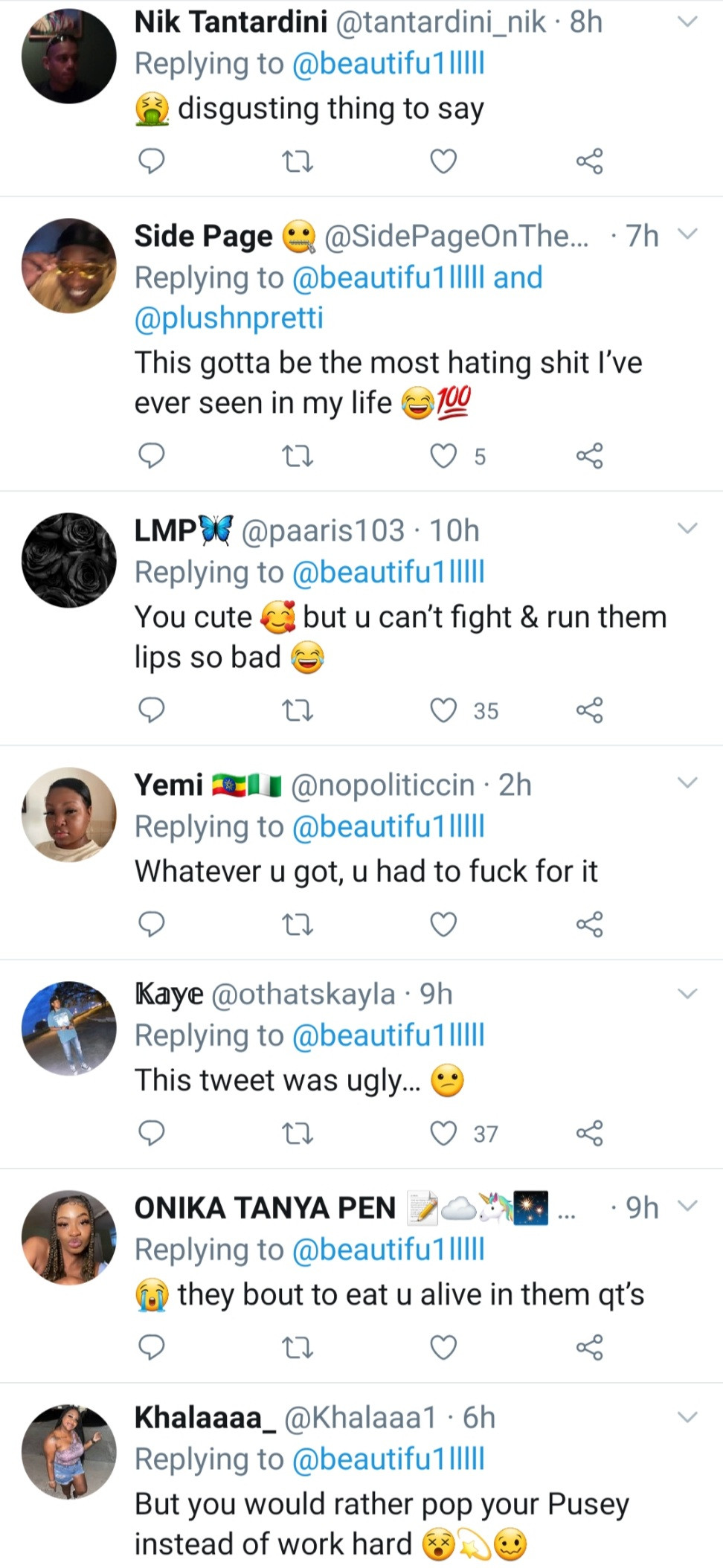Open @plushnpretti profile link
The image size is (723, 1568).
229,318
